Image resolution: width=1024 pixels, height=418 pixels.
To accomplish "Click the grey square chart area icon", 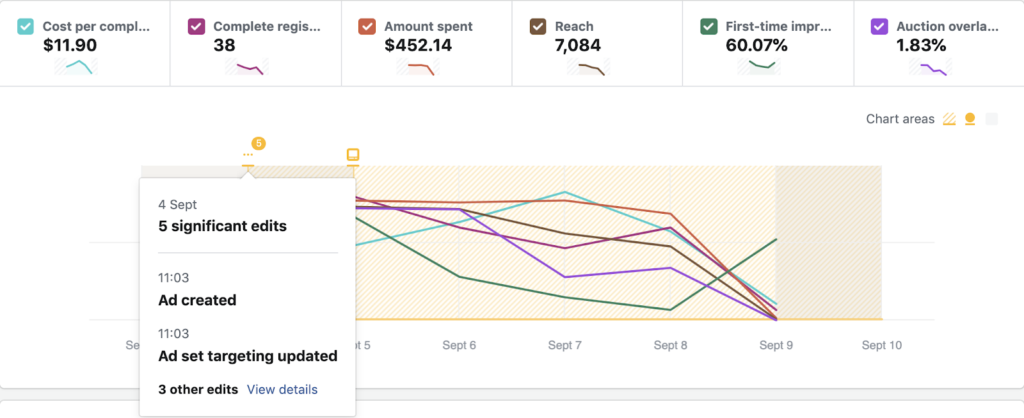I will [991, 120].
